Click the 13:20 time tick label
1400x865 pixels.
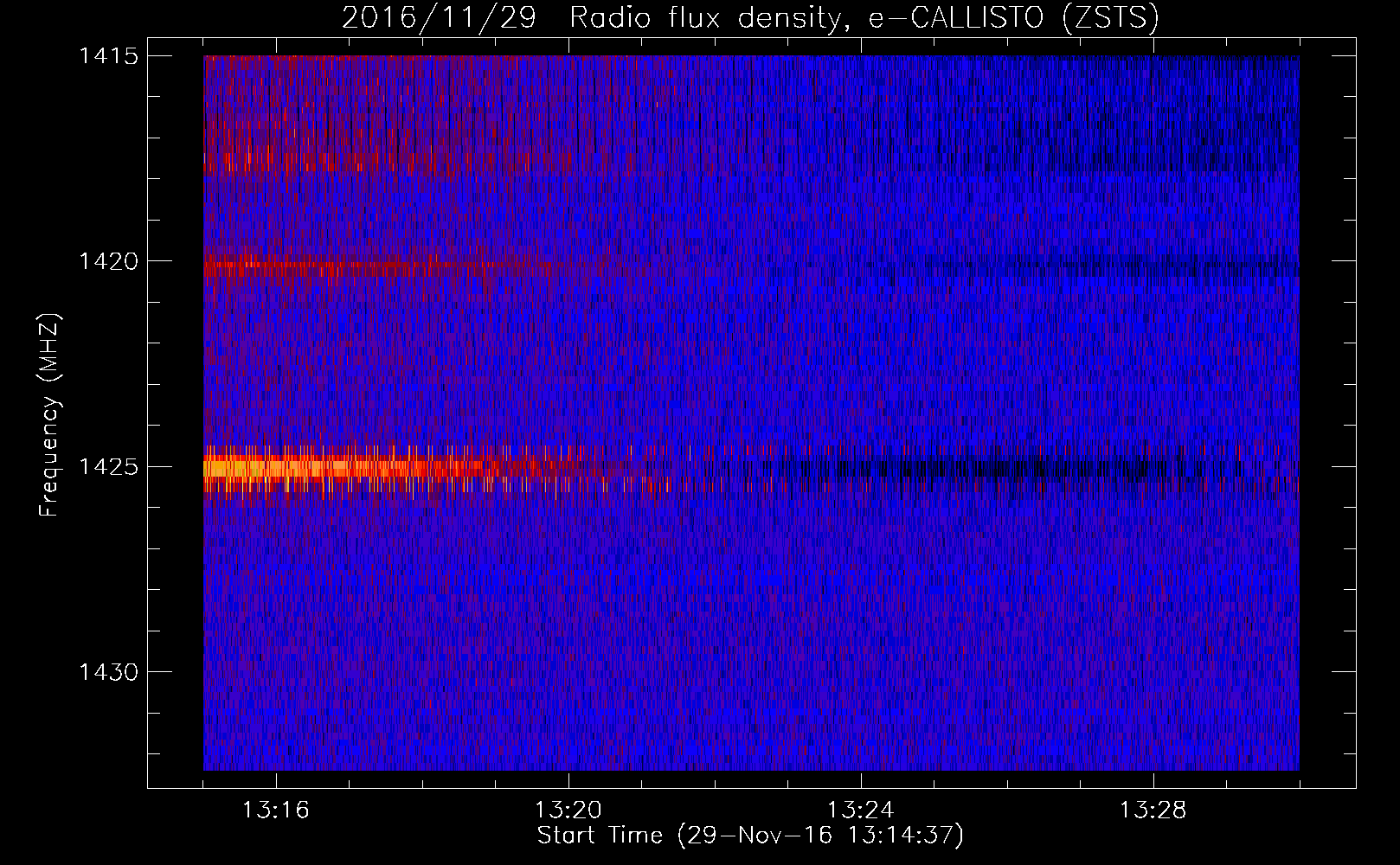(568, 811)
